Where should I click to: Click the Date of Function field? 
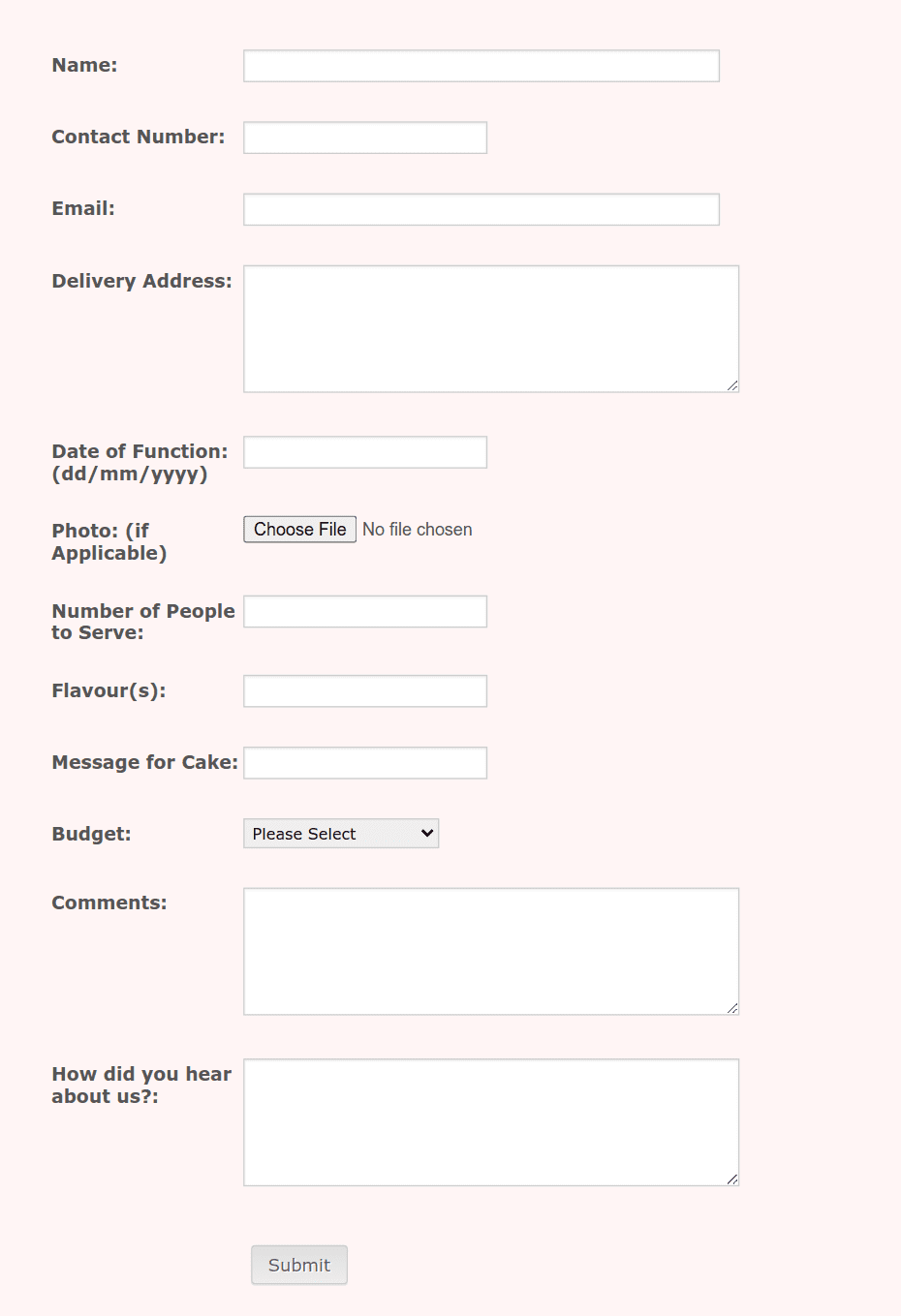(x=364, y=451)
